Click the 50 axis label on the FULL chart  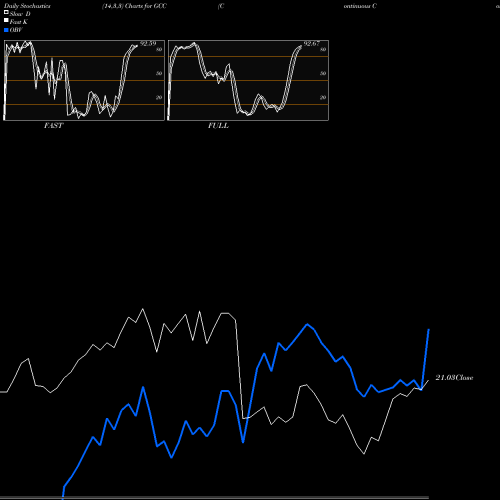pos(323,74)
